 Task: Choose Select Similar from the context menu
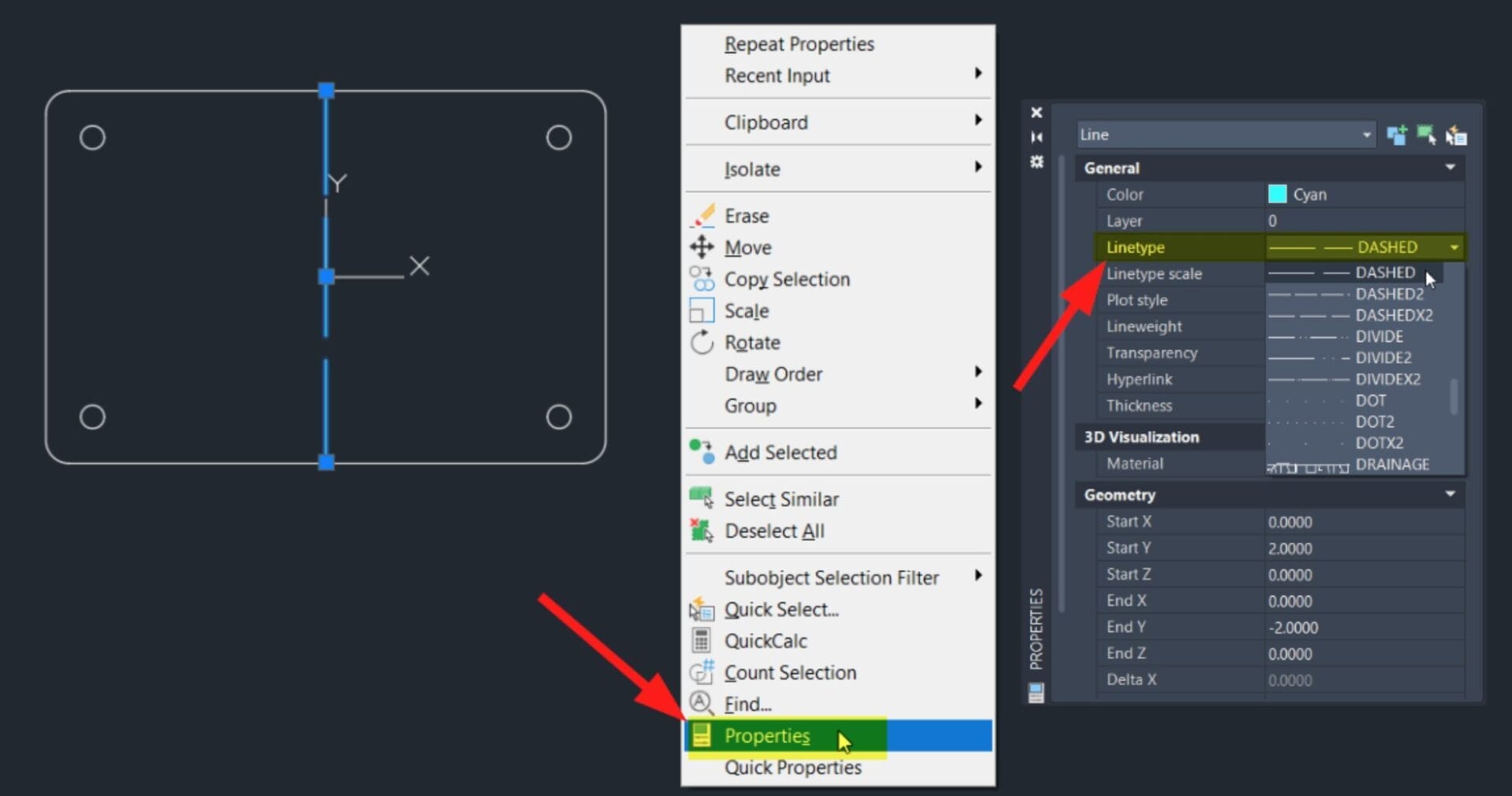point(781,498)
